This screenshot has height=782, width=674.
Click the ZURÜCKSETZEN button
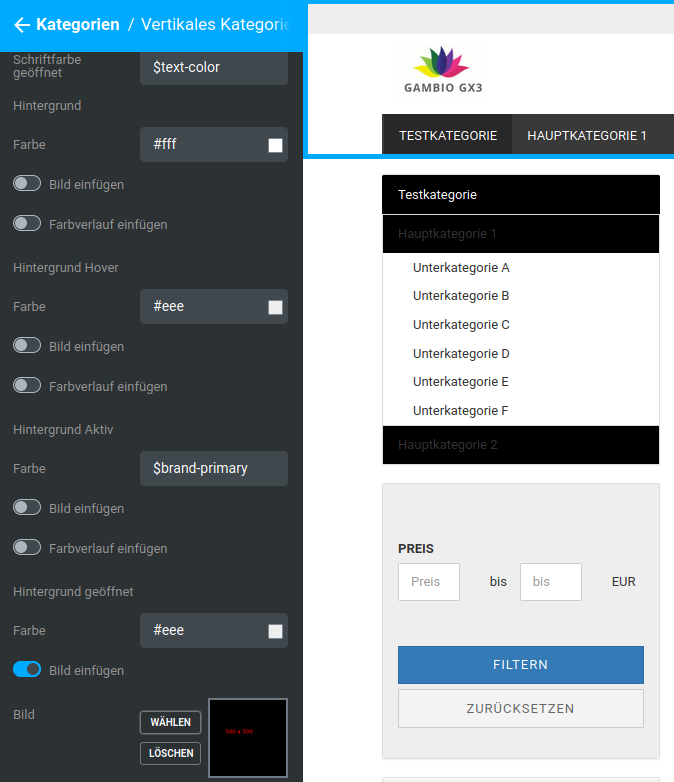coord(520,708)
